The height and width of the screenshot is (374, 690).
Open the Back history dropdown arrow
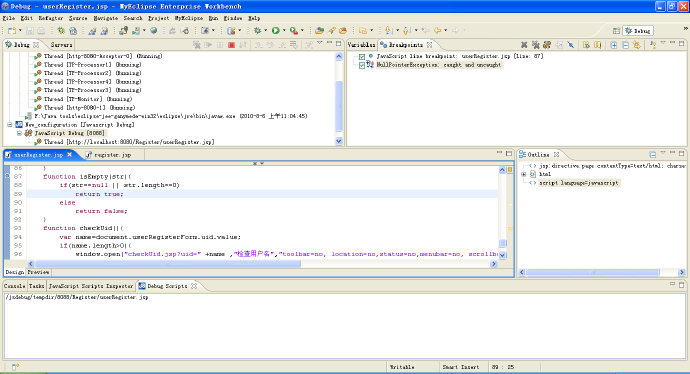[445, 30]
